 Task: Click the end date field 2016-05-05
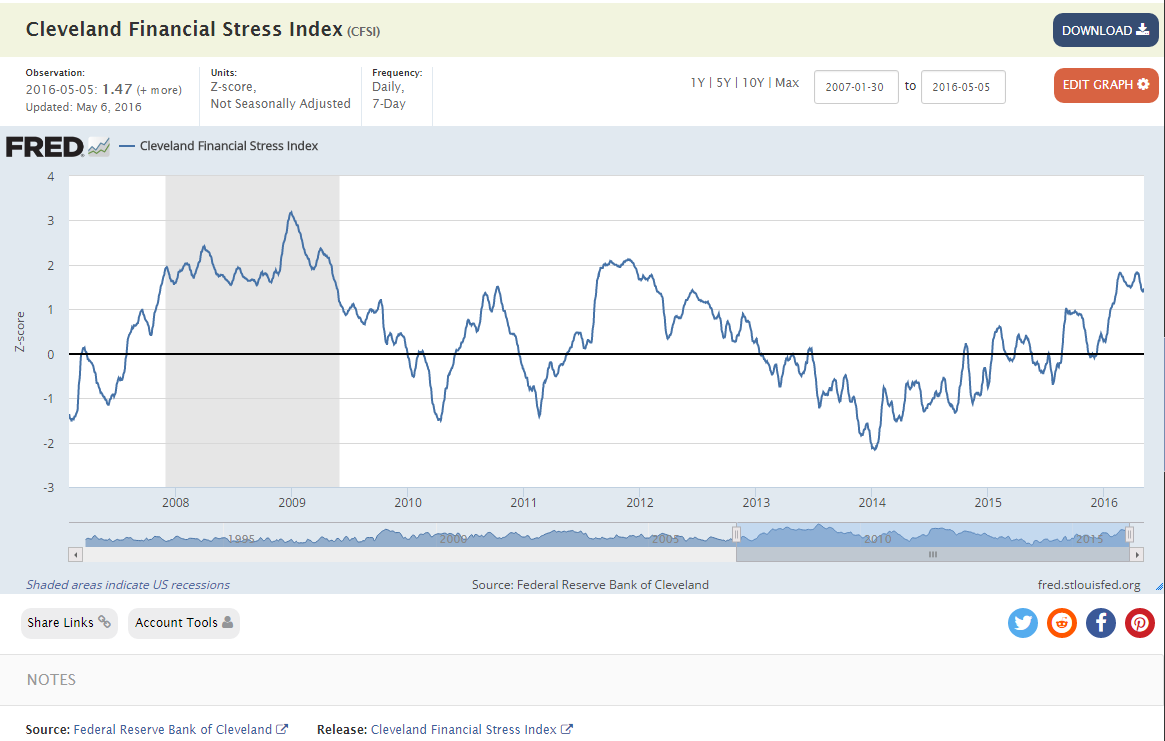(x=963, y=87)
